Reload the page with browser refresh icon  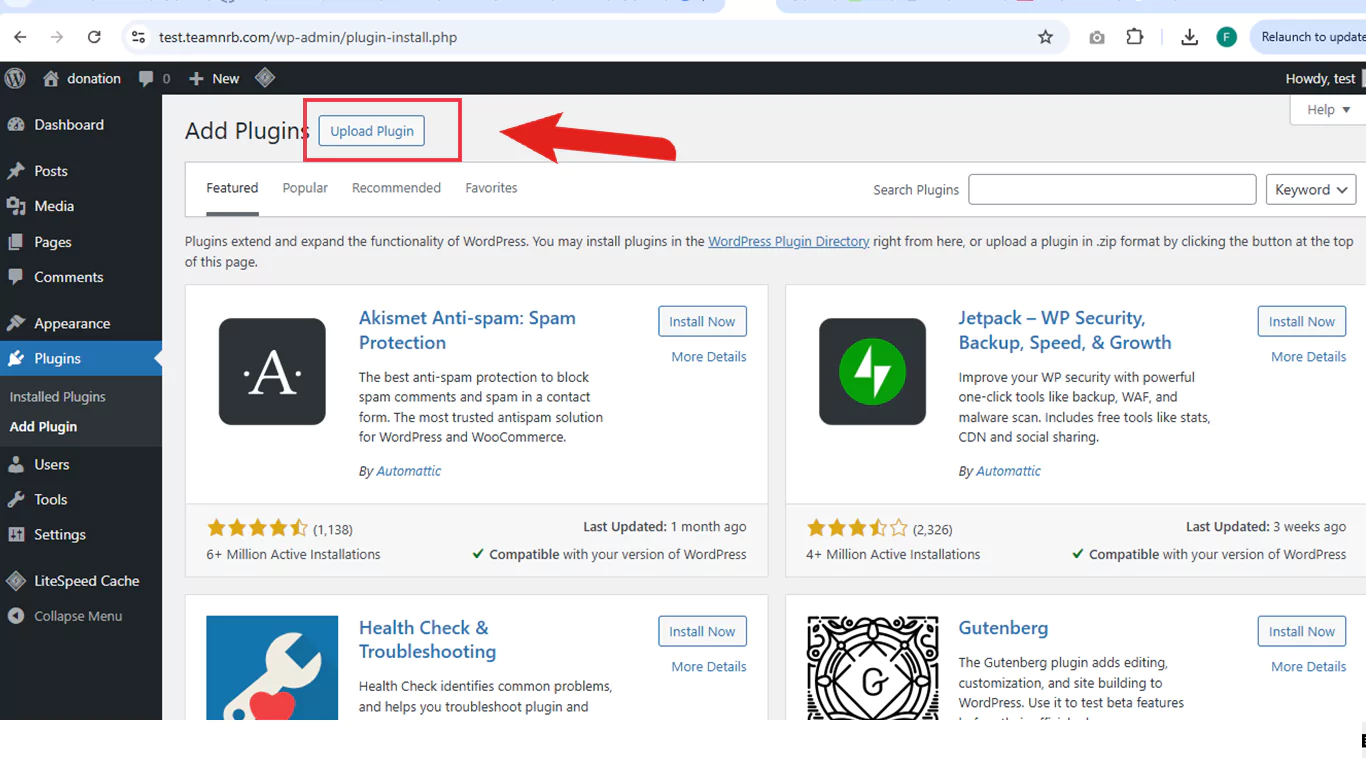click(94, 37)
